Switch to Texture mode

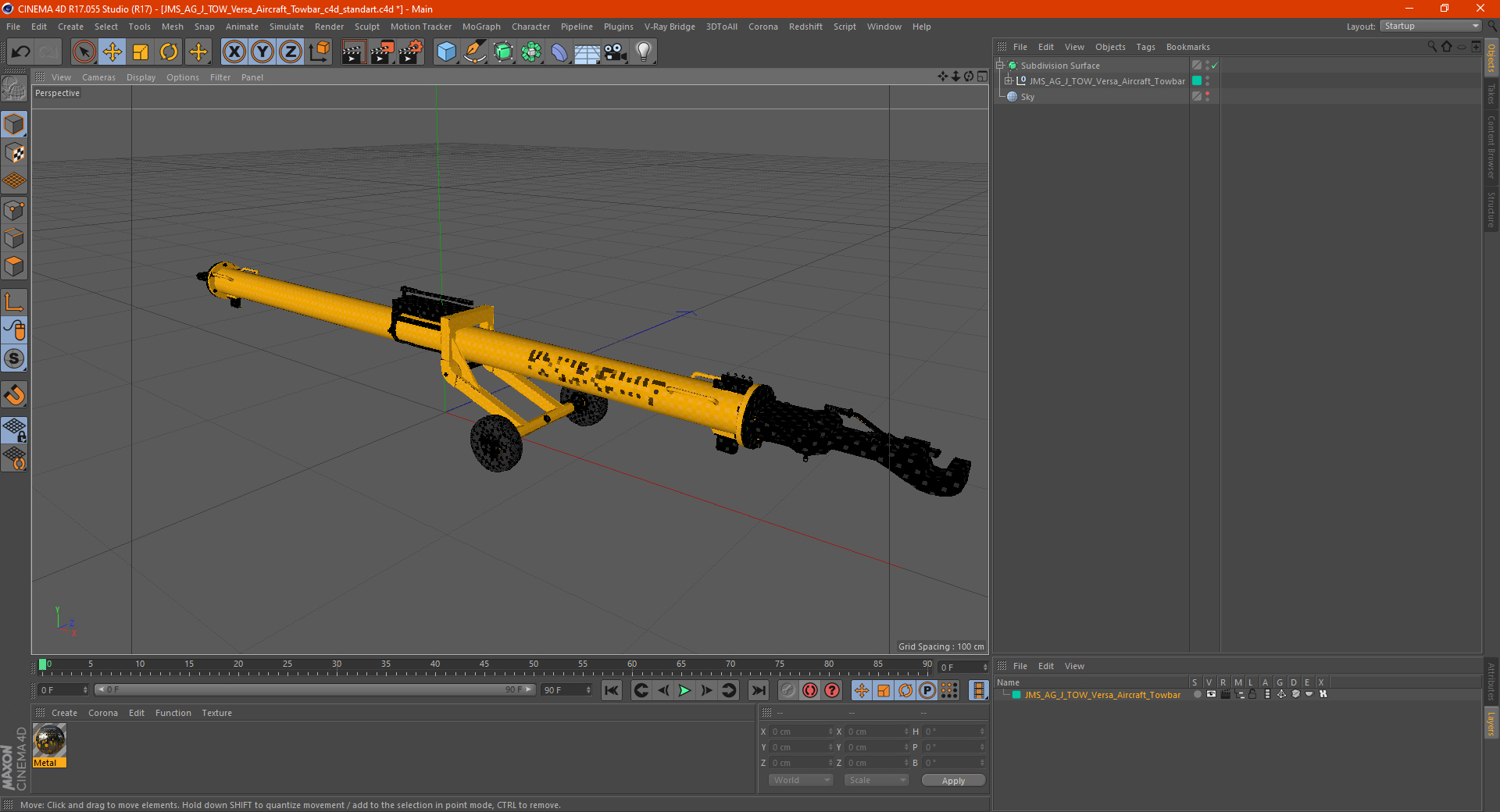coord(14,153)
